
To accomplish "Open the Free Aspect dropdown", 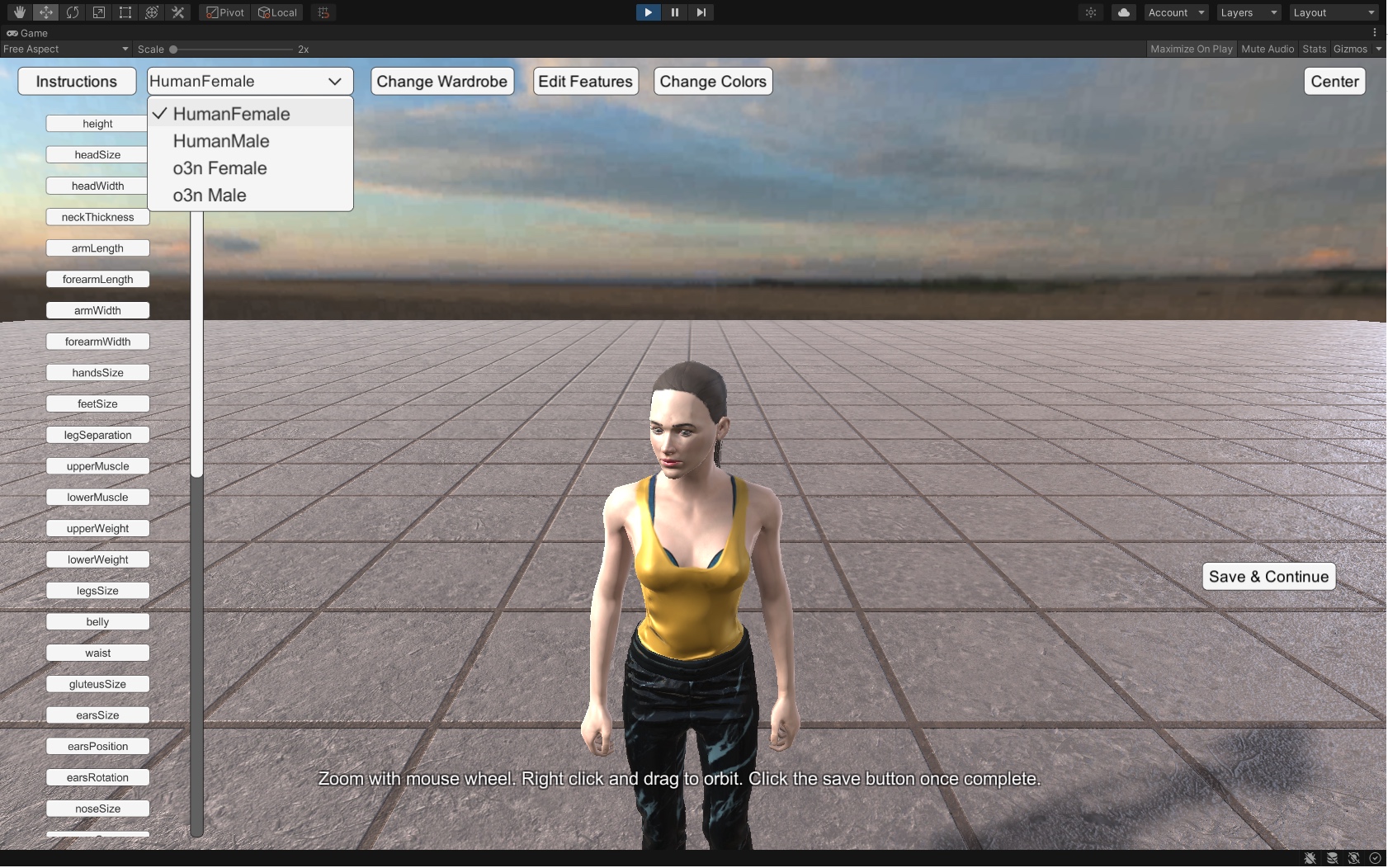I will [x=66, y=49].
